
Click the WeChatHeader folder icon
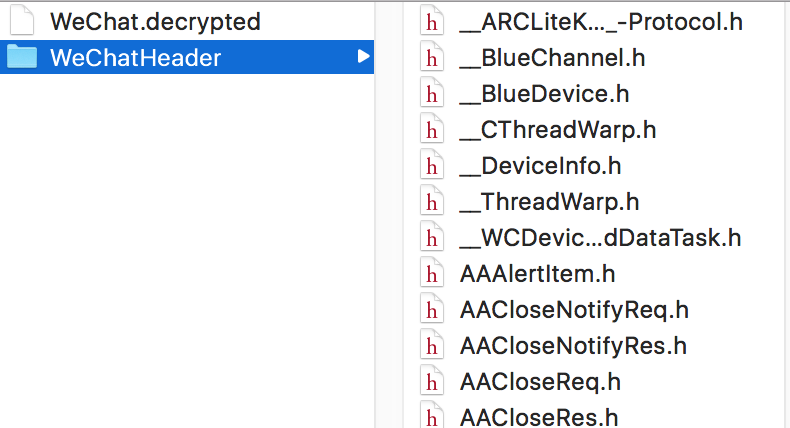coord(22,56)
